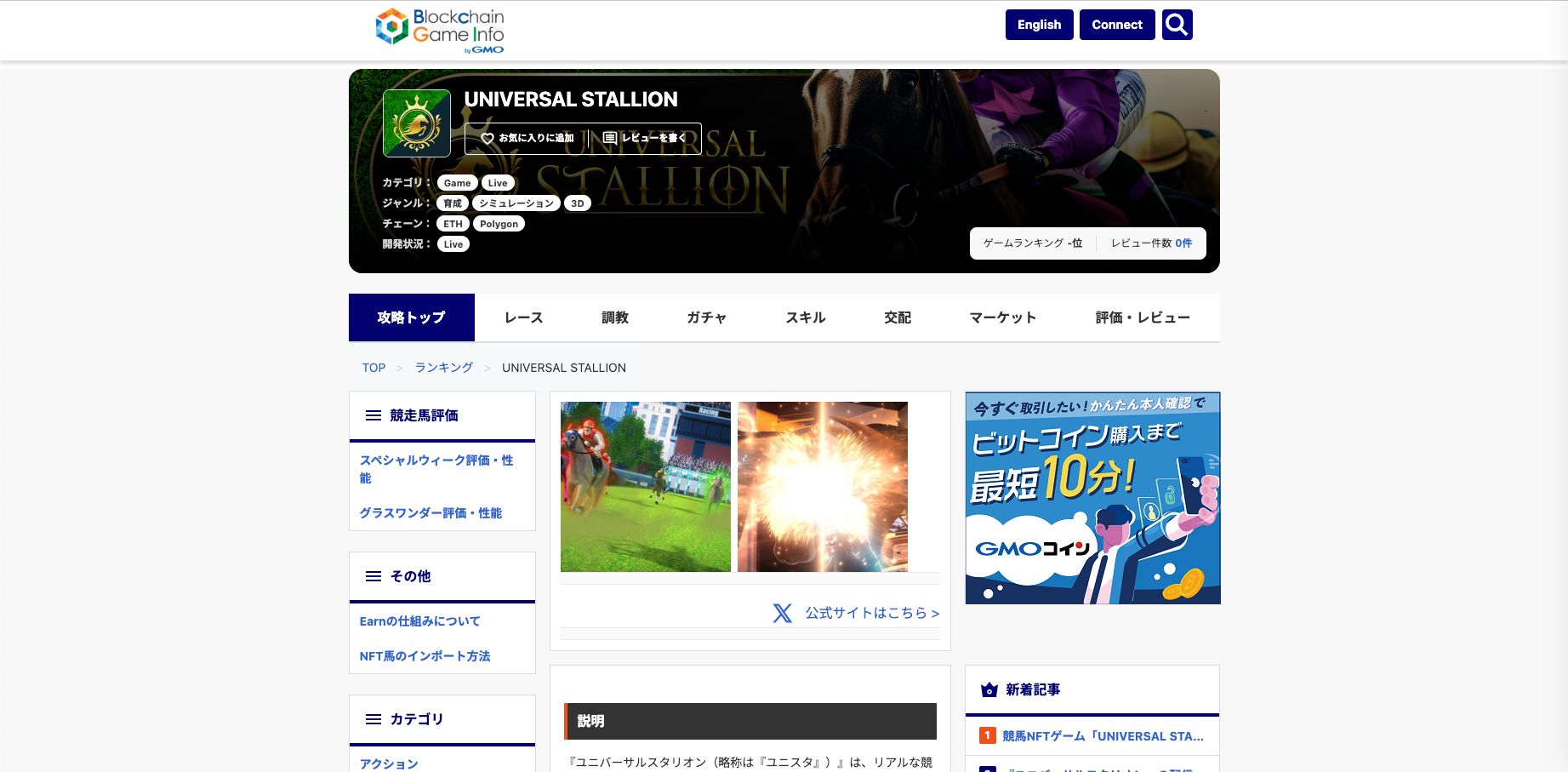
Task: Open the スキル tab
Action: coord(806,317)
